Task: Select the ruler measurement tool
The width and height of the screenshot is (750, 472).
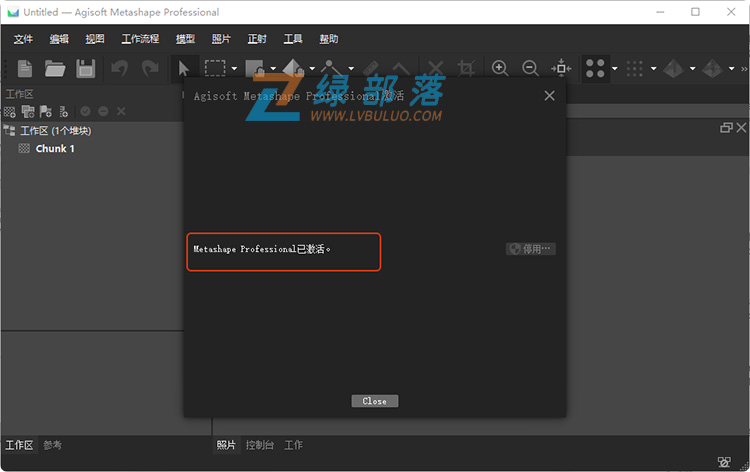Action: click(x=371, y=68)
